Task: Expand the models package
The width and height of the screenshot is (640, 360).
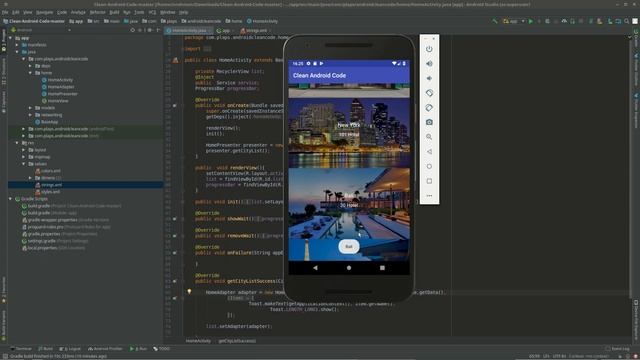Action: click(x=30, y=108)
